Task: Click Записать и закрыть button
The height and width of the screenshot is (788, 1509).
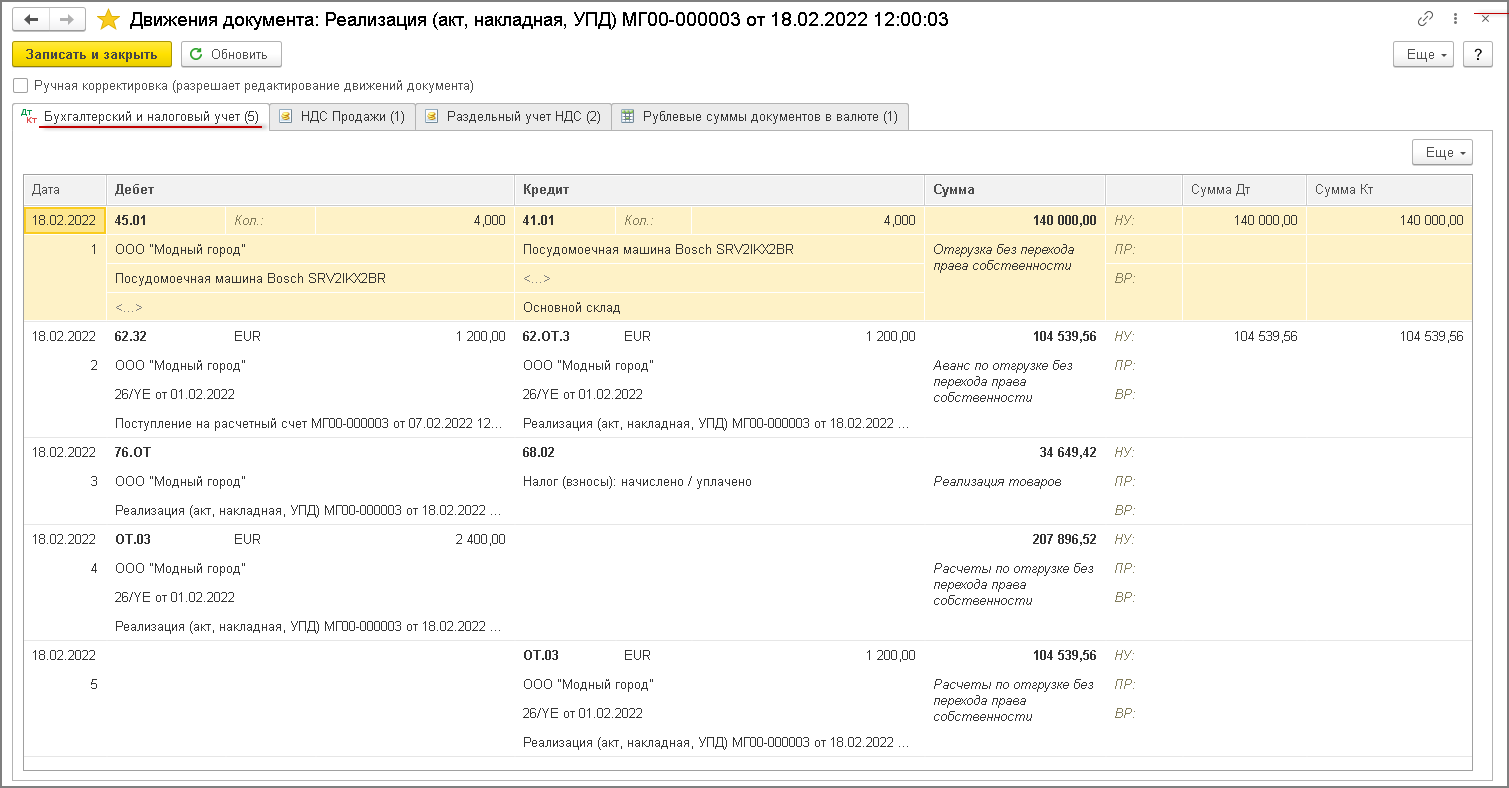Action: 92,55
